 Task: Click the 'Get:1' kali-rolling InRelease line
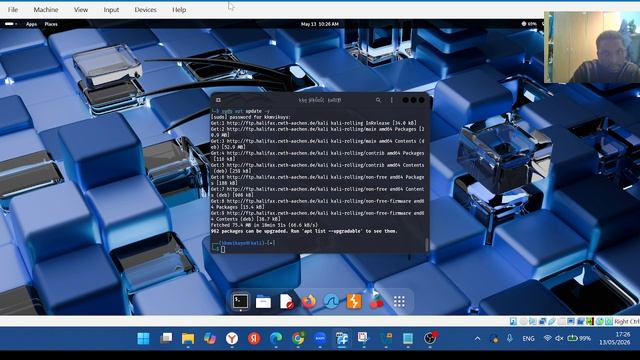(x=313, y=123)
